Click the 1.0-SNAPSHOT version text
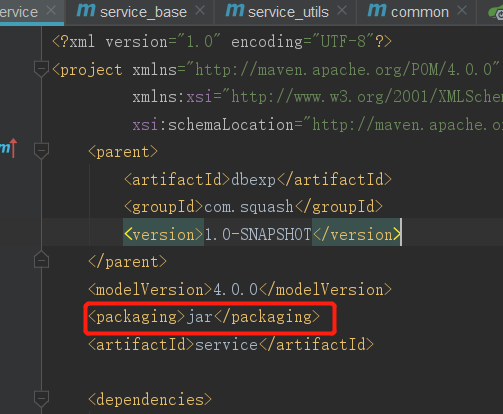 (258, 234)
